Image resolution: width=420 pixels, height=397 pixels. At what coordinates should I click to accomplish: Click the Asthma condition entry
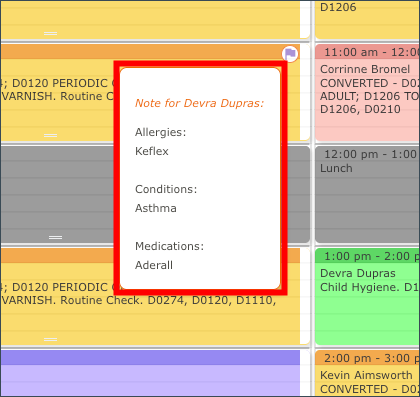pyautogui.click(x=156, y=208)
